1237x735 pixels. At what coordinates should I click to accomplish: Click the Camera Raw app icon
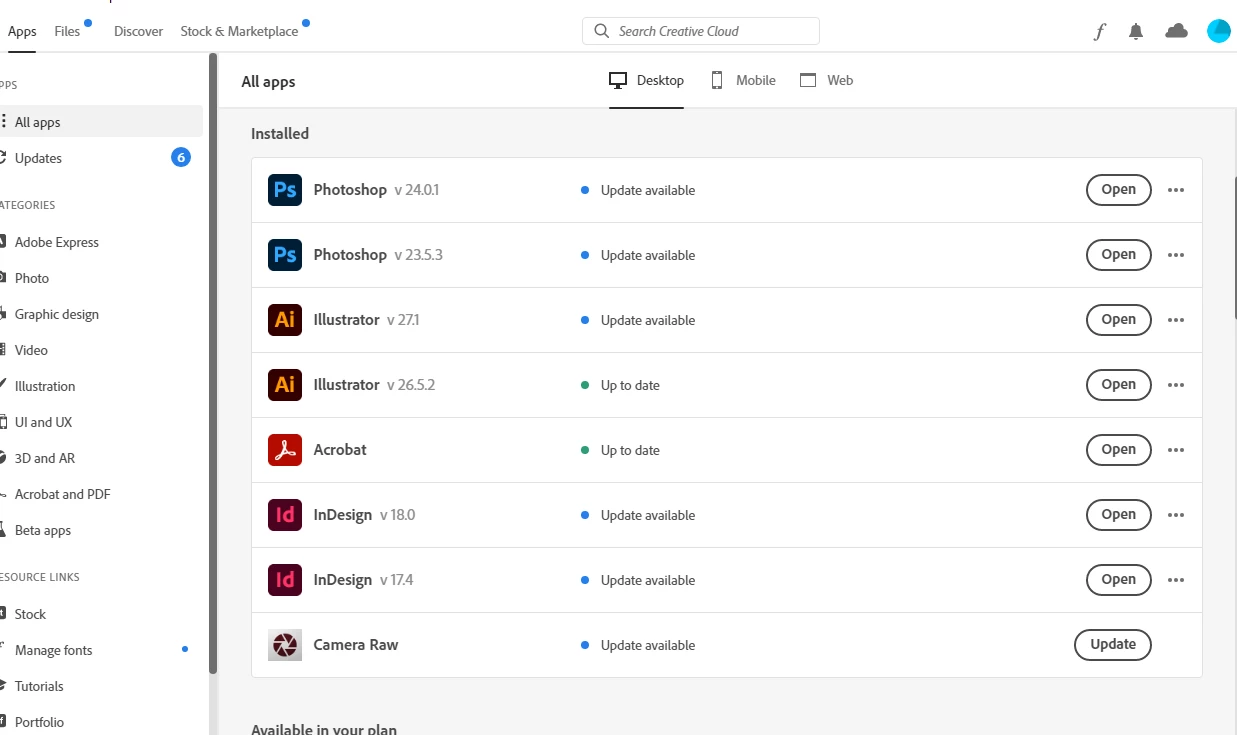click(285, 645)
